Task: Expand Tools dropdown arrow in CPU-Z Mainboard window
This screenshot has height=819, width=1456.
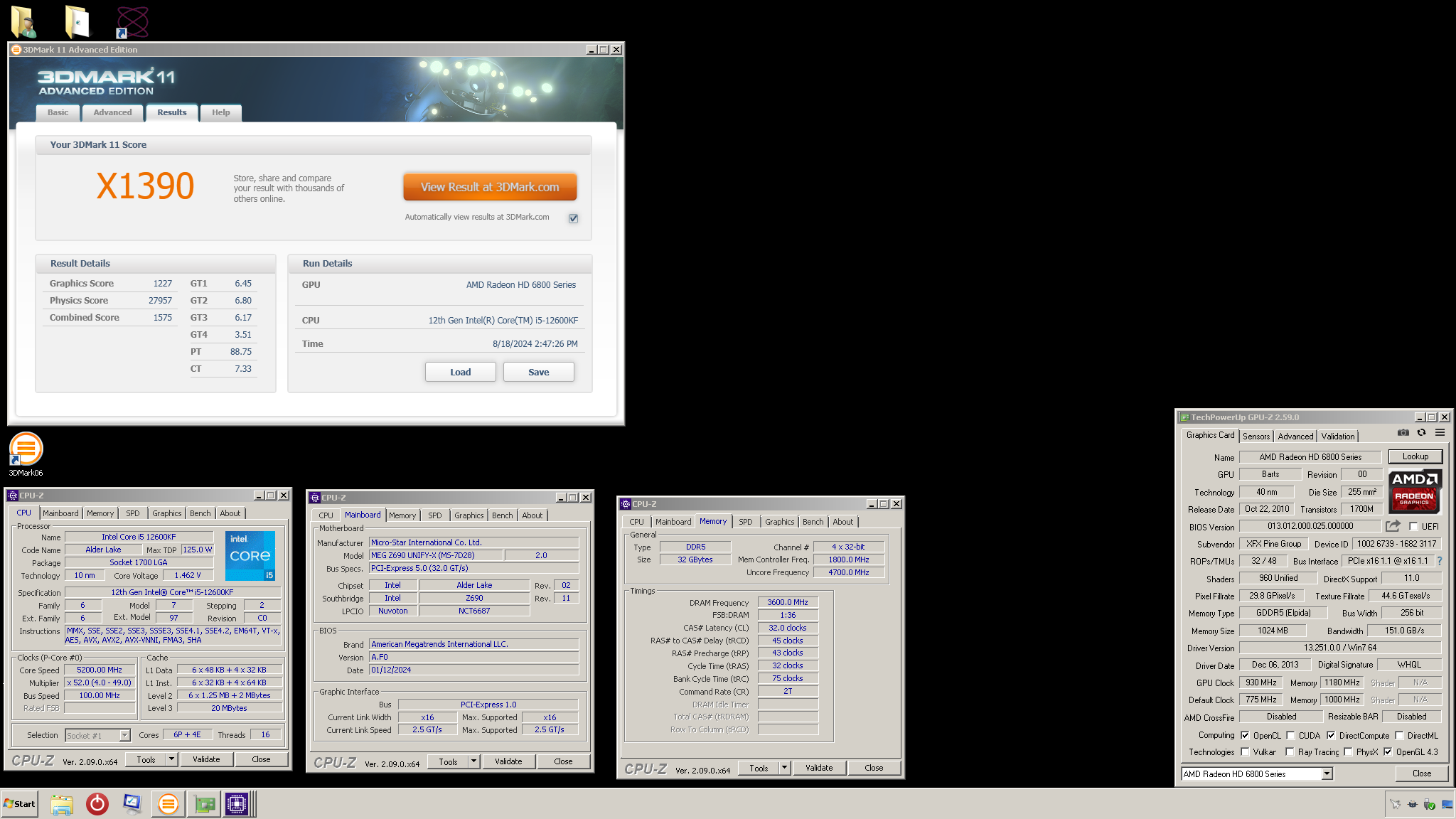Action: [473, 761]
